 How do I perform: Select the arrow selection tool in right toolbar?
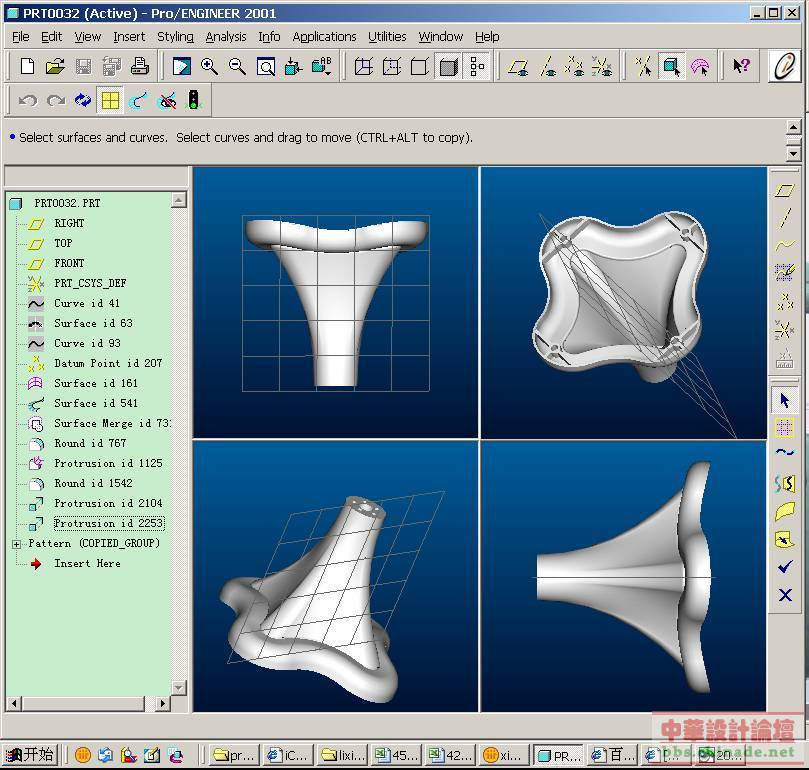point(785,400)
